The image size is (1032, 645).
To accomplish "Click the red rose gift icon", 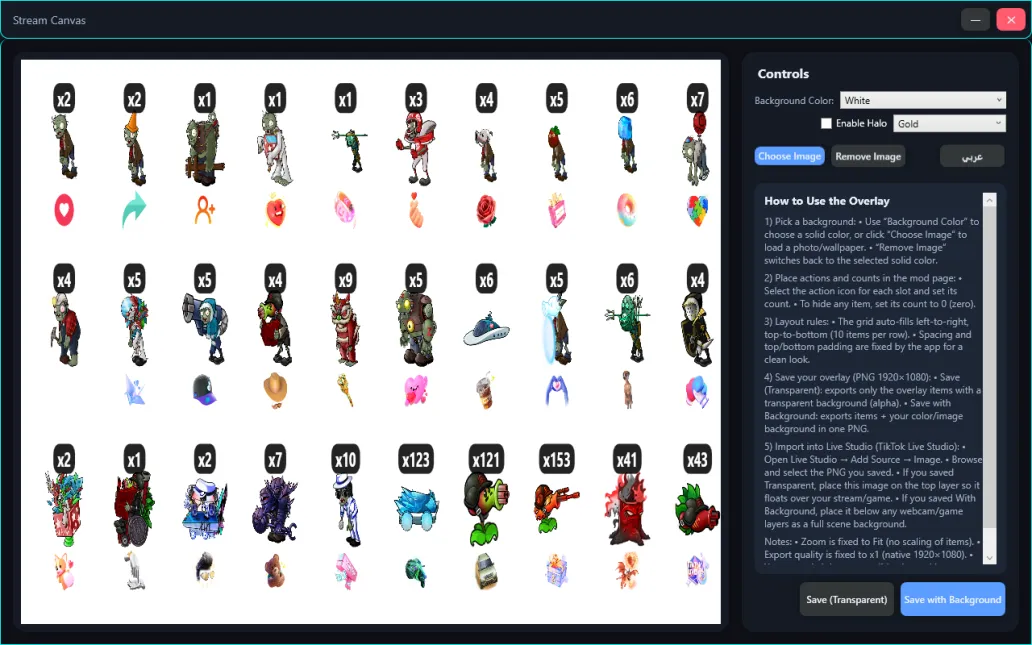I will [x=486, y=210].
